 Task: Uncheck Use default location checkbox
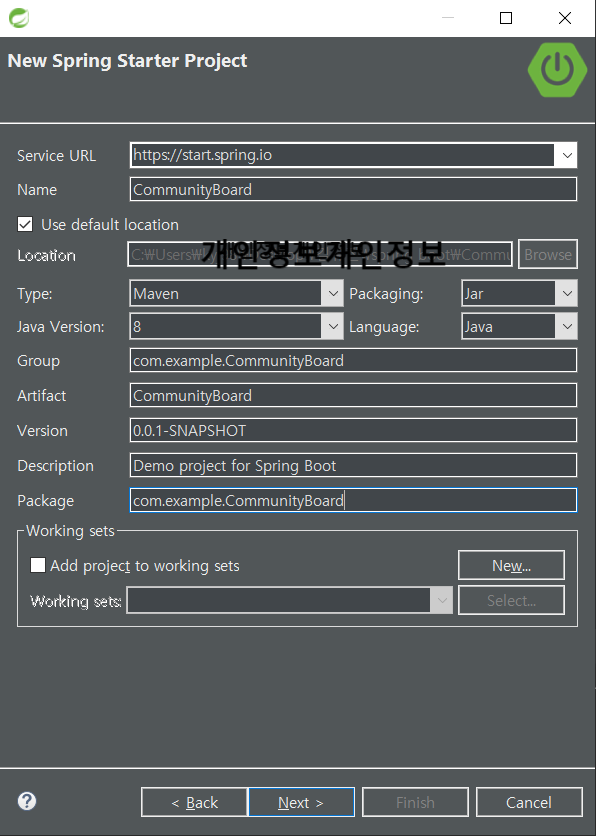(x=25, y=224)
